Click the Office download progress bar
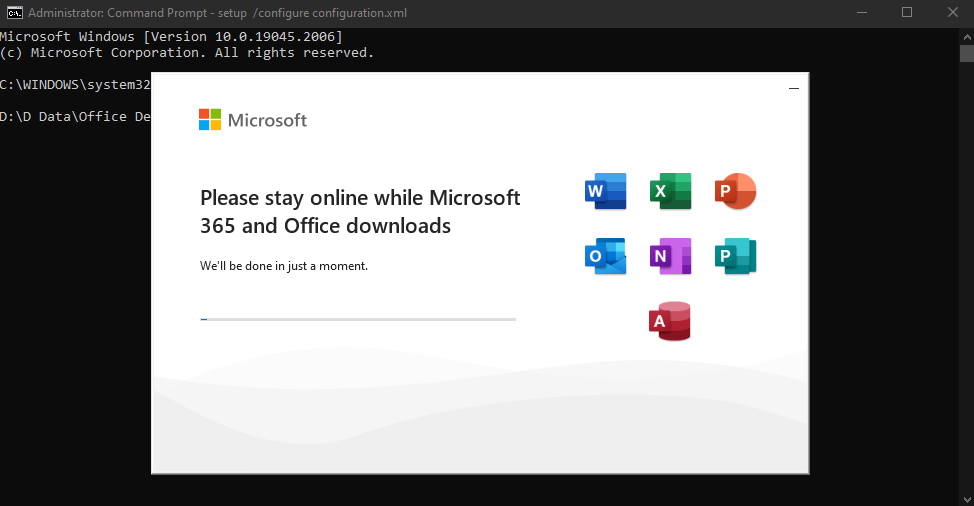974x506 pixels. coord(358,319)
